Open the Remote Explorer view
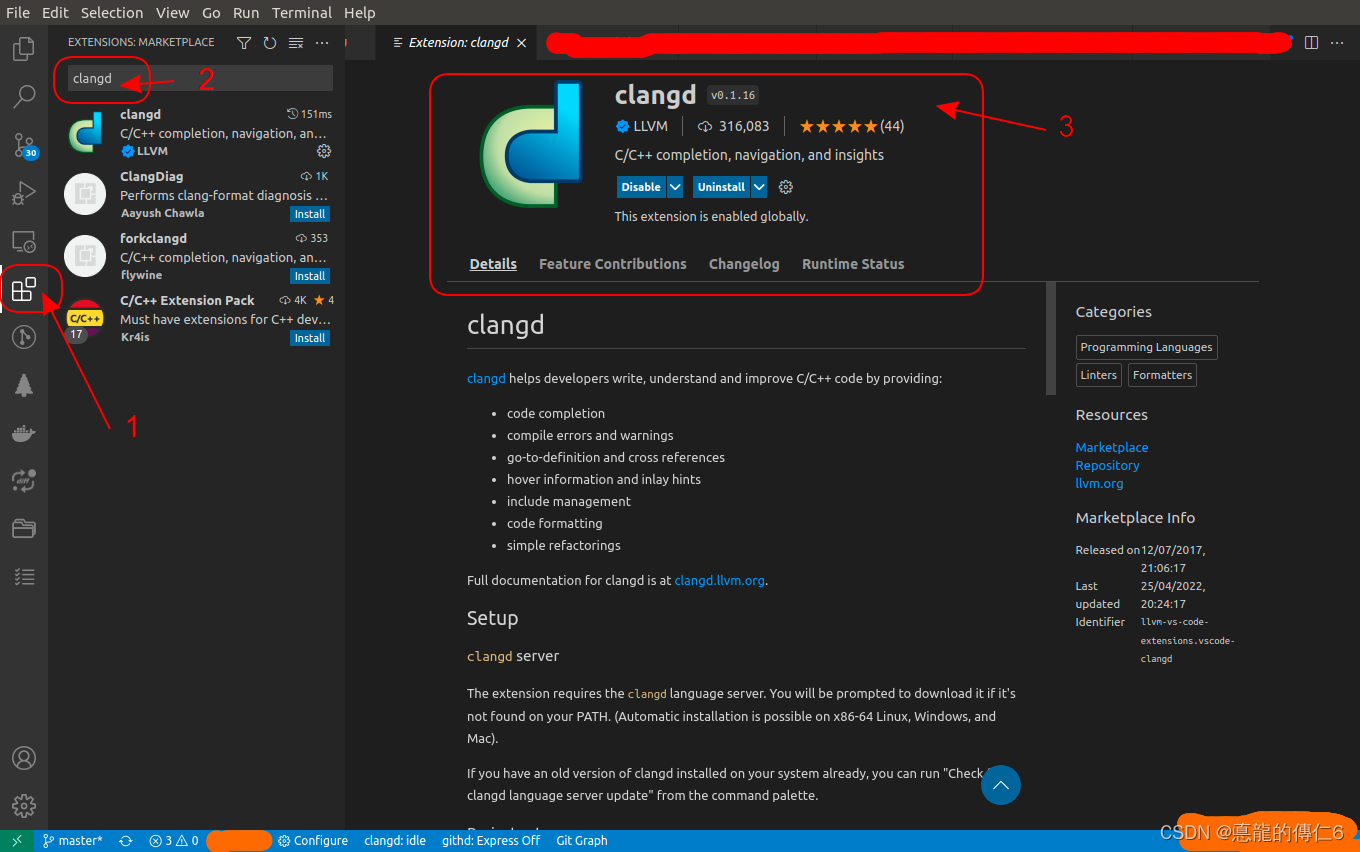1360x852 pixels. (x=24, y=241)
